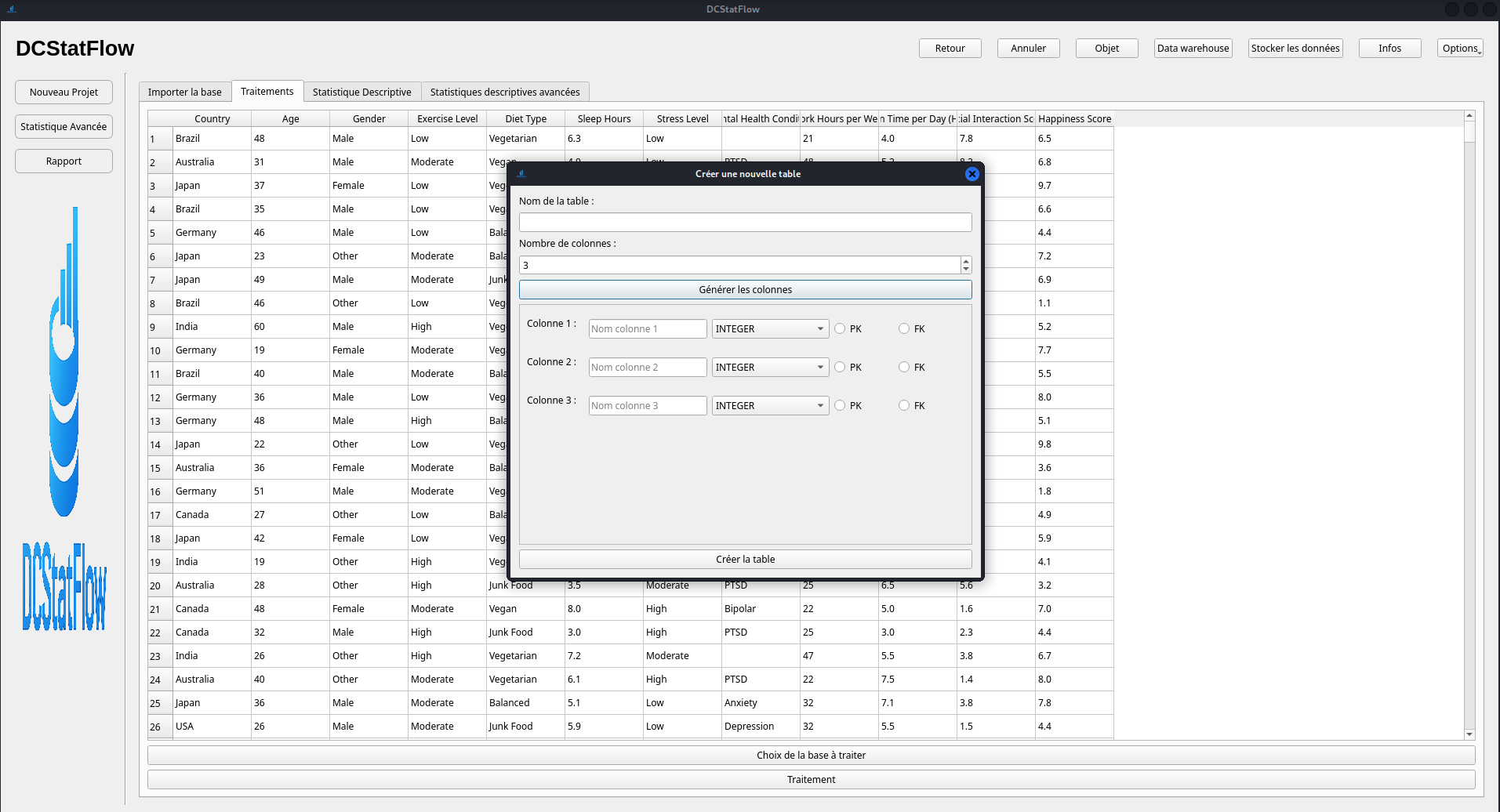
Task: Increase the Nombre de colonnes spinner value
Action: coord(966,261)
